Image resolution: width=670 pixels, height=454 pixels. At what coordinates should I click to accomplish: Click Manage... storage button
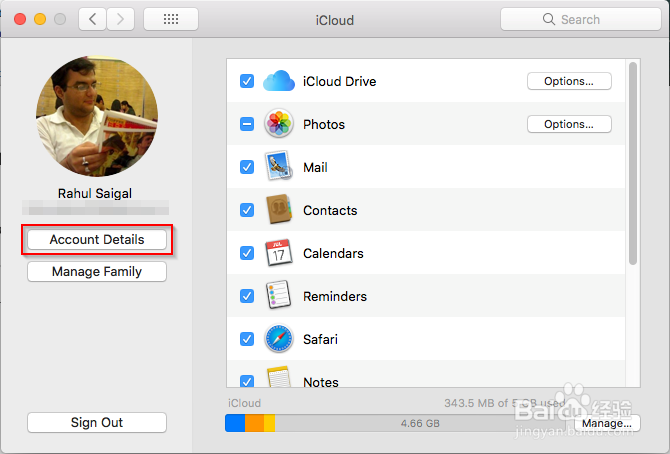click(607, 423)
